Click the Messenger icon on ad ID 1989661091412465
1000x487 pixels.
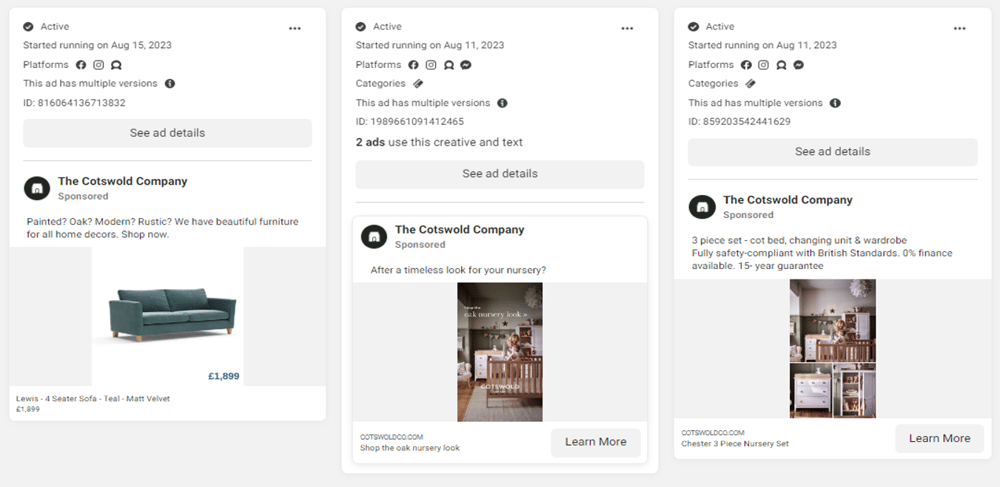[x=466, y=64]
